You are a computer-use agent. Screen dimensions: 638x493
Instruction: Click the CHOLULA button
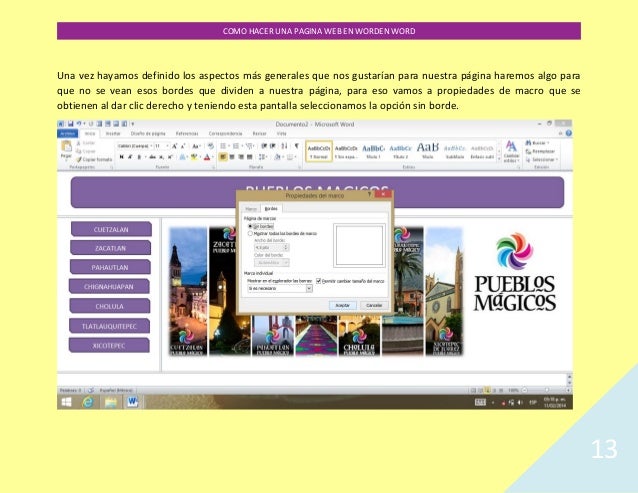click(x=109, y=306)
